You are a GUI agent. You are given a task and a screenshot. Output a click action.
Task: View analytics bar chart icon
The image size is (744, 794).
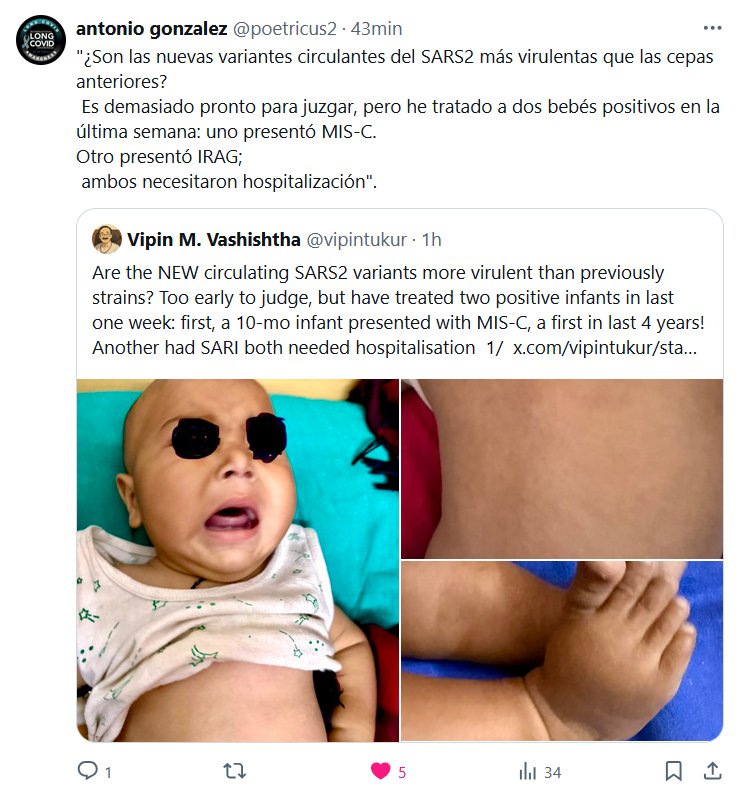point(527,771)
